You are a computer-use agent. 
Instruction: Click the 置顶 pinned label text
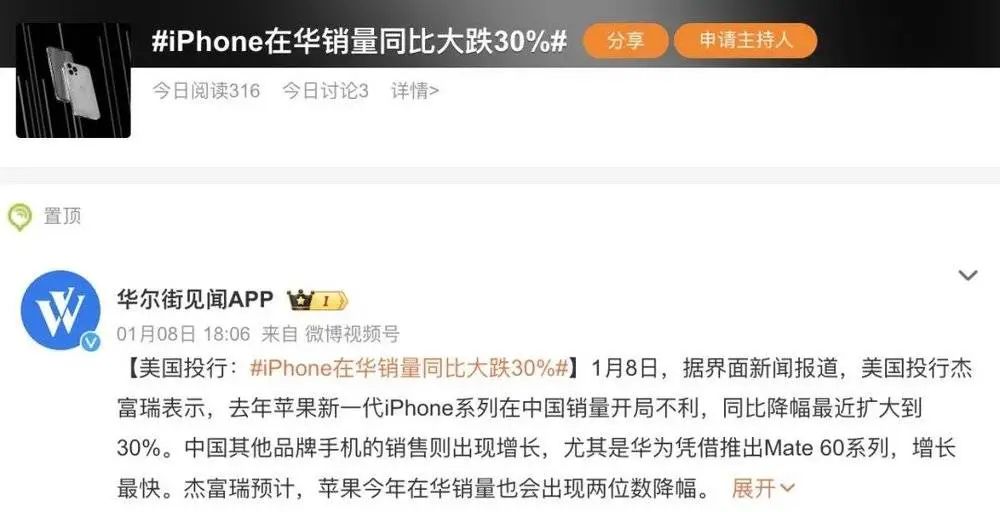click(62, 216)
